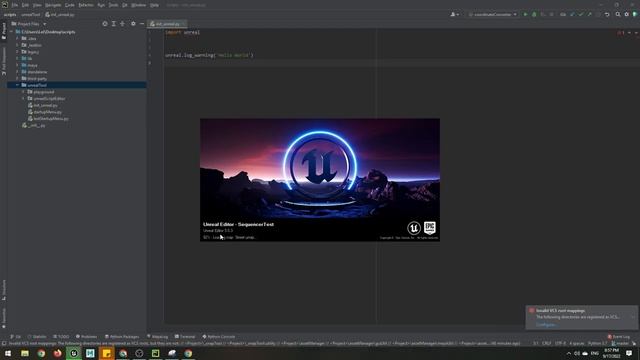Open the user account icon menu

point(454,14)
